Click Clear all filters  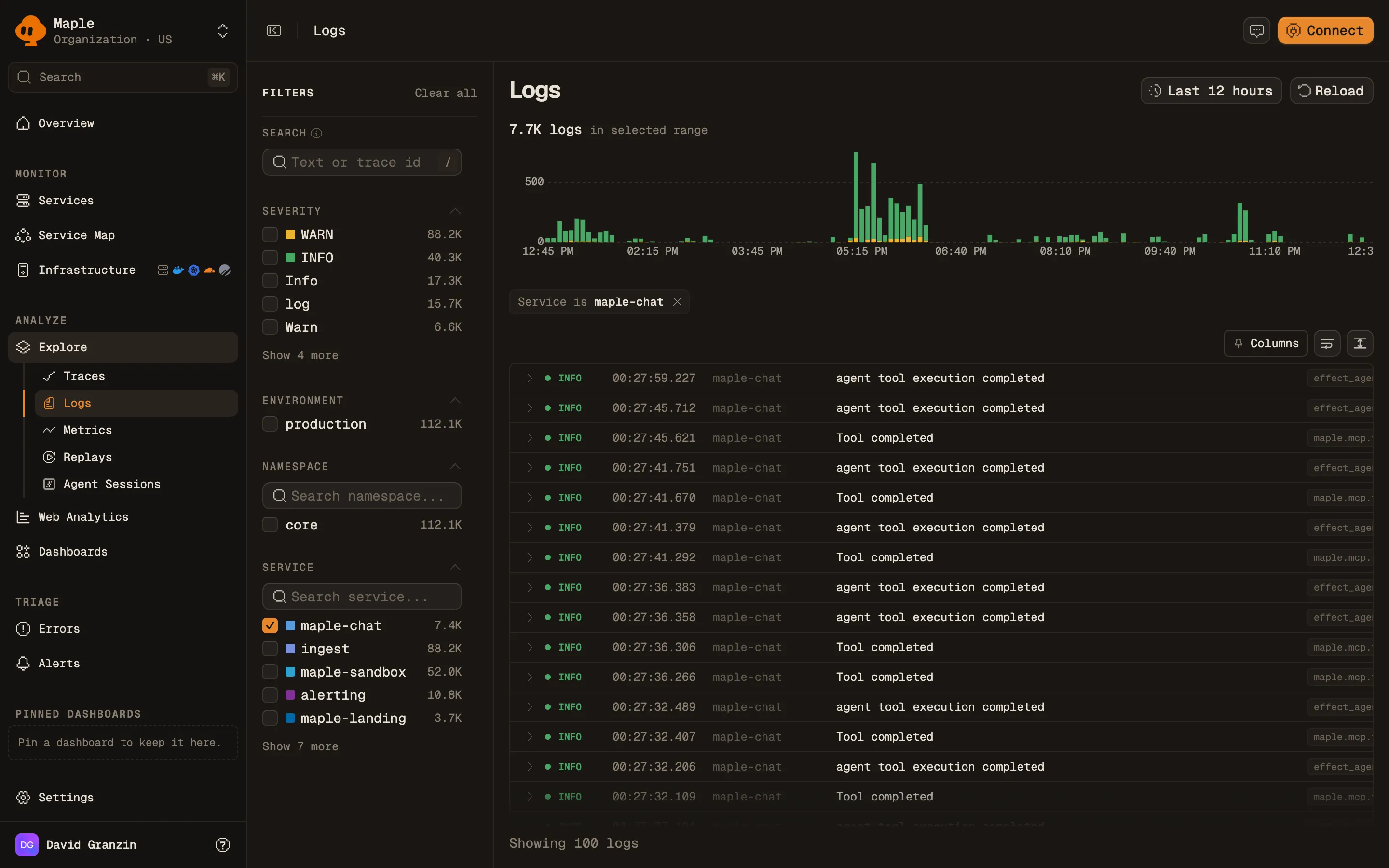tap(446, 93)
